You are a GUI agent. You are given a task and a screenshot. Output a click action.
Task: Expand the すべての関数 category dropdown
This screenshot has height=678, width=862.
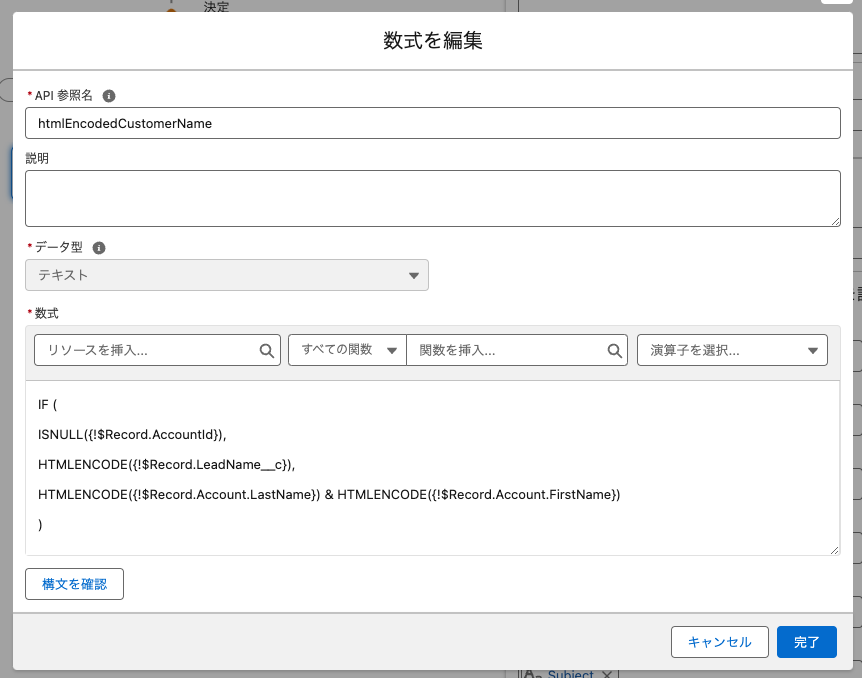coord(347,350)
